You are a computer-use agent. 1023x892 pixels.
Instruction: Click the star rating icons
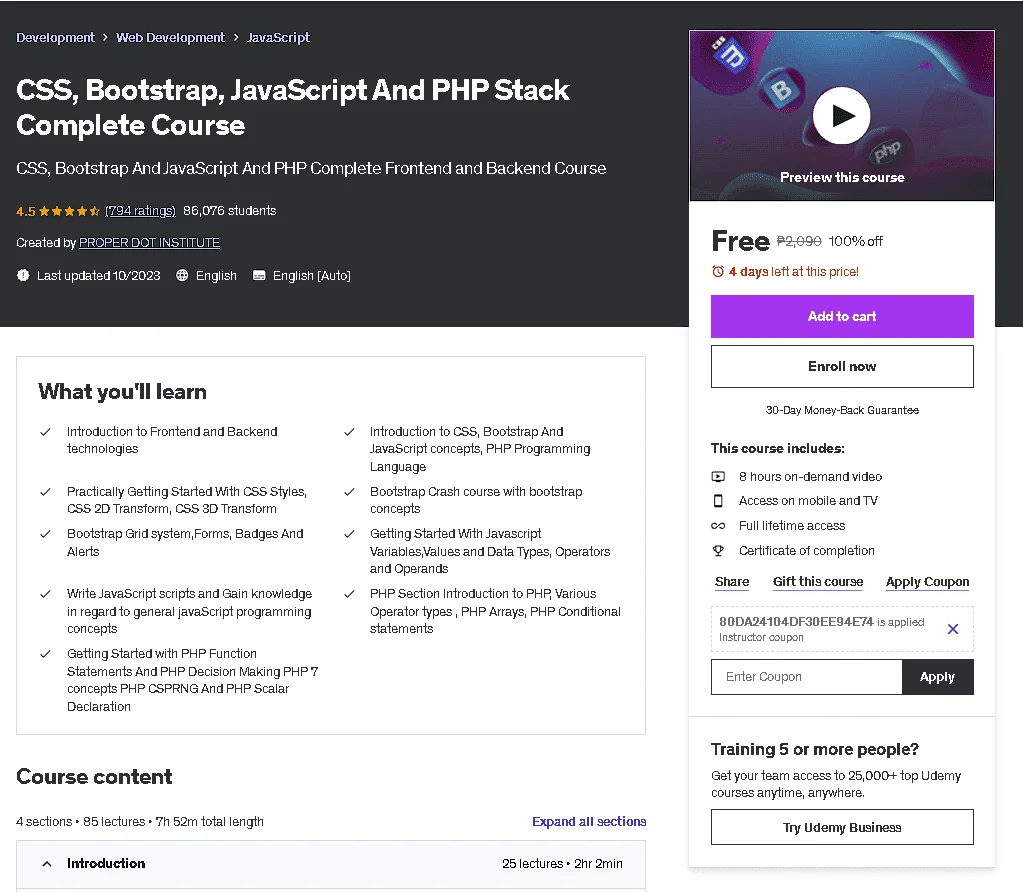(69, 211)
